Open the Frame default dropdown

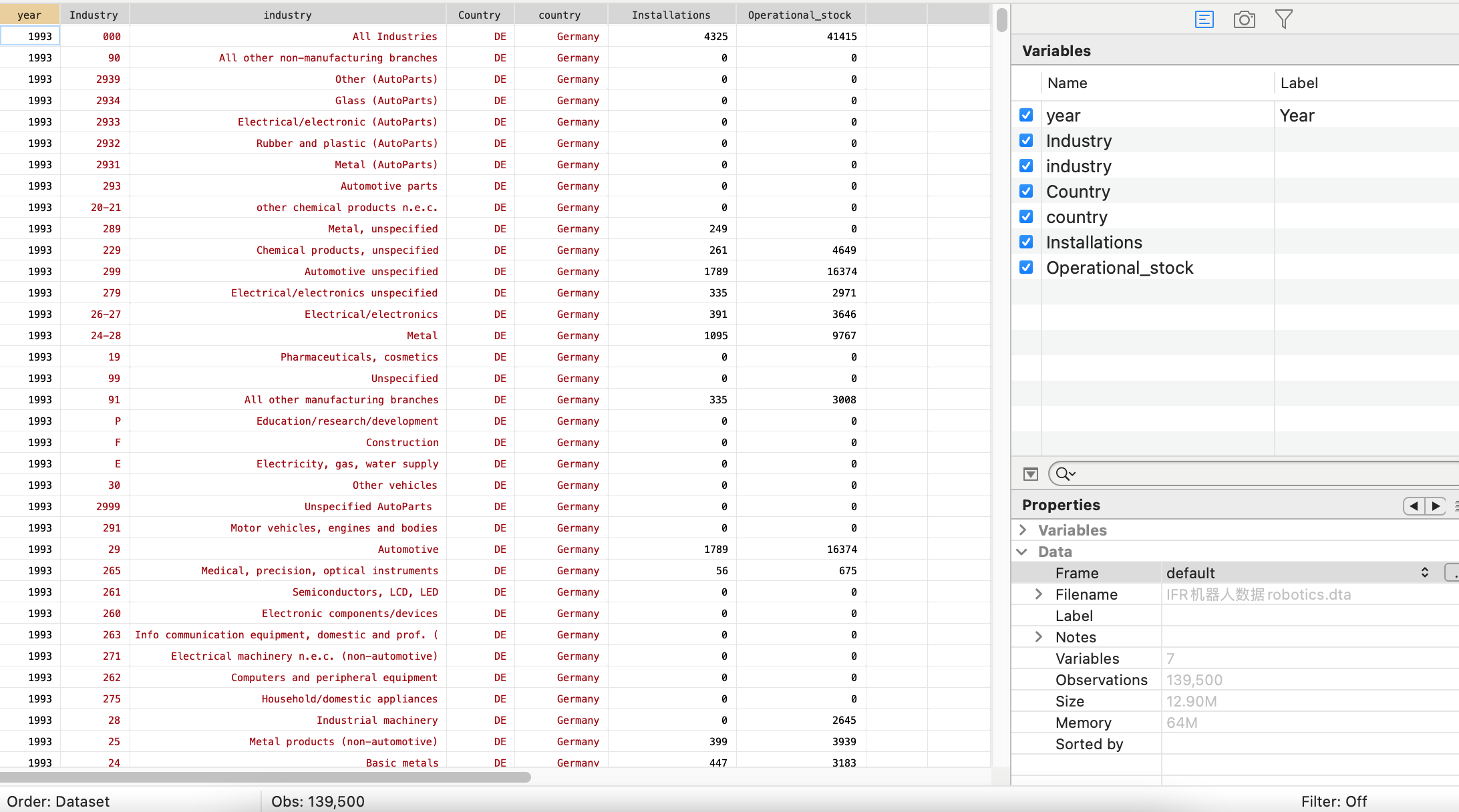[x=1296, y=573]
